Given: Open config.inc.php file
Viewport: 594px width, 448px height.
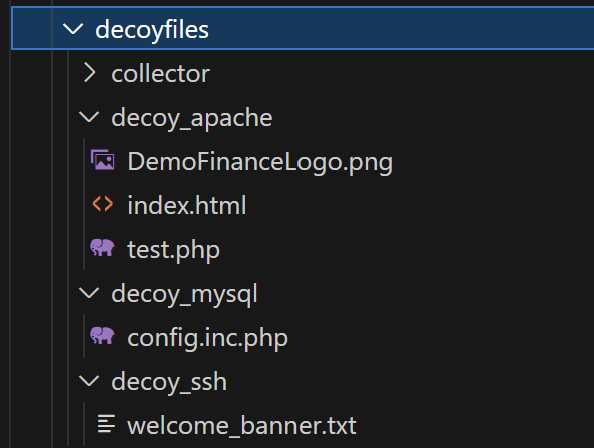Looking at the screenshot, I should click(208, 338).
